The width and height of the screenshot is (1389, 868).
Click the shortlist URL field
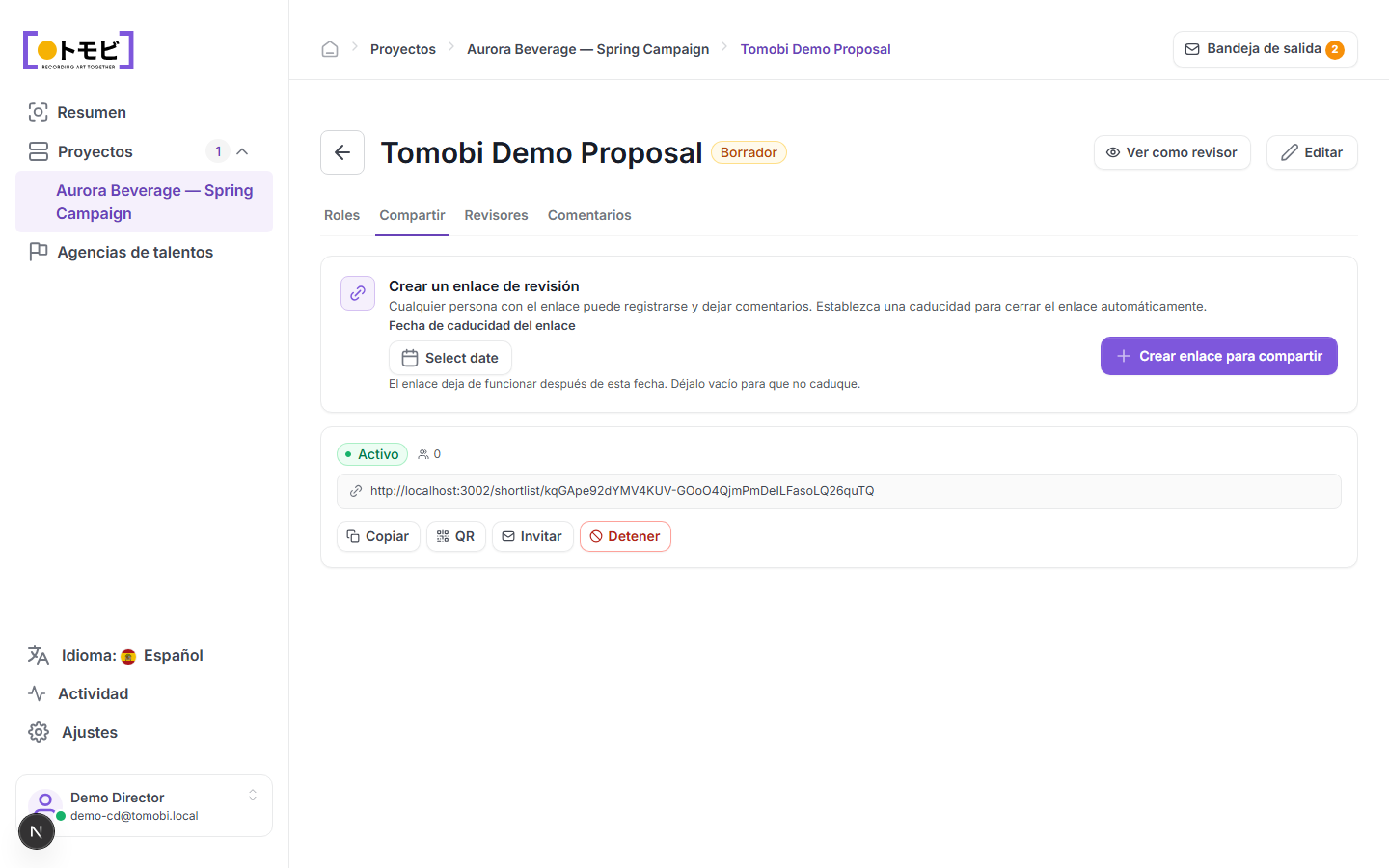(839, 491)
